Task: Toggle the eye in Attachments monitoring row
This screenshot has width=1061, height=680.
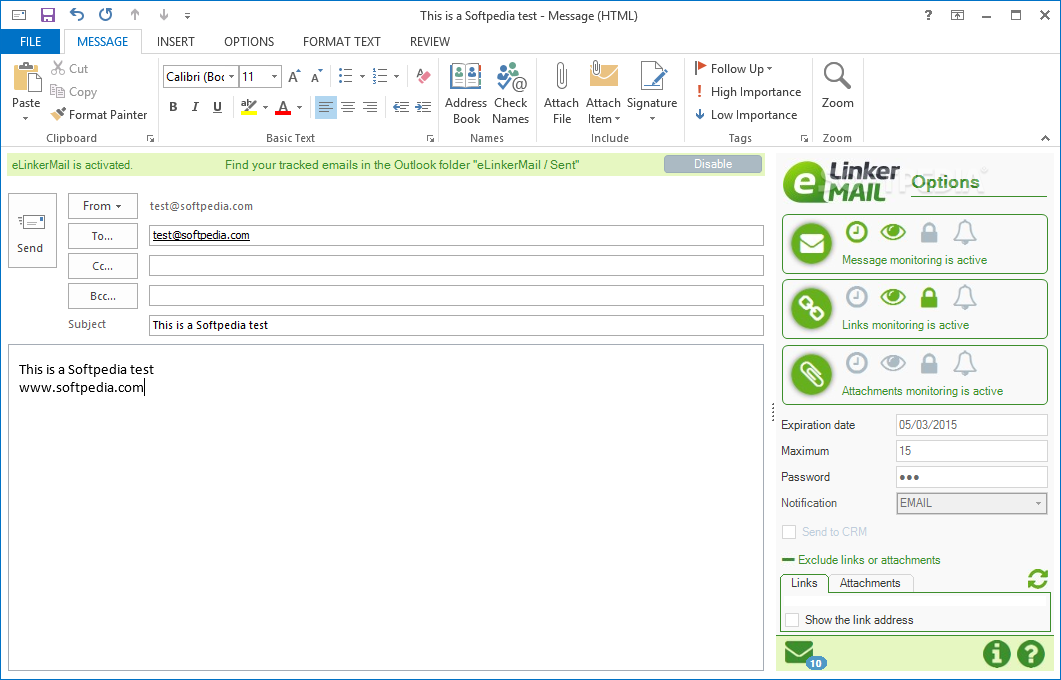Action: click(x=893, y=363)
